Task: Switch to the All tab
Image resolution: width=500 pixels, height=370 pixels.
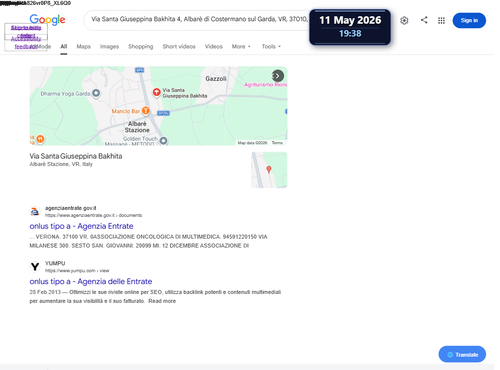Action: click(64, 47)
